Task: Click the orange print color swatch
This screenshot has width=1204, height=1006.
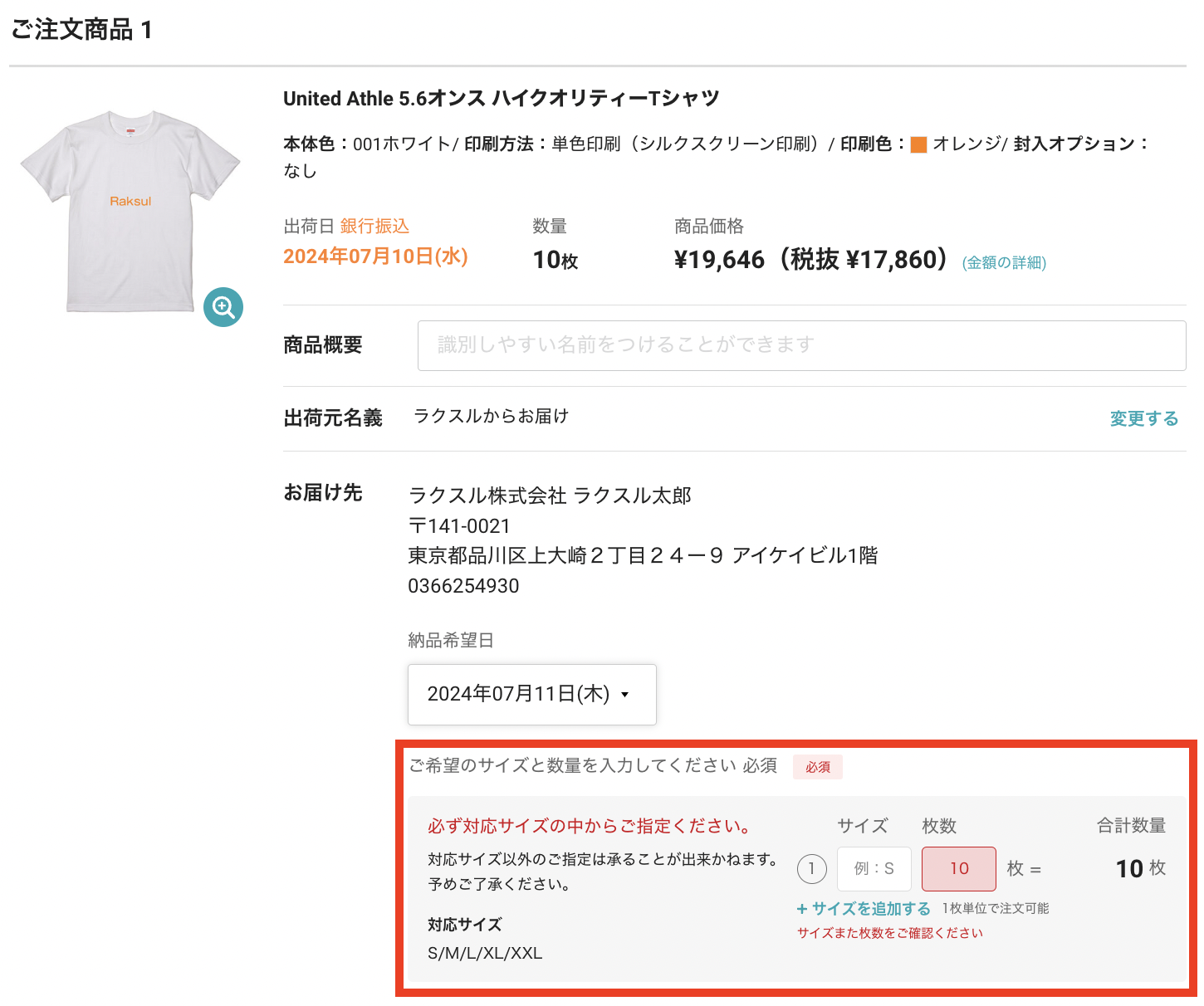Action: tap(918, 144)
